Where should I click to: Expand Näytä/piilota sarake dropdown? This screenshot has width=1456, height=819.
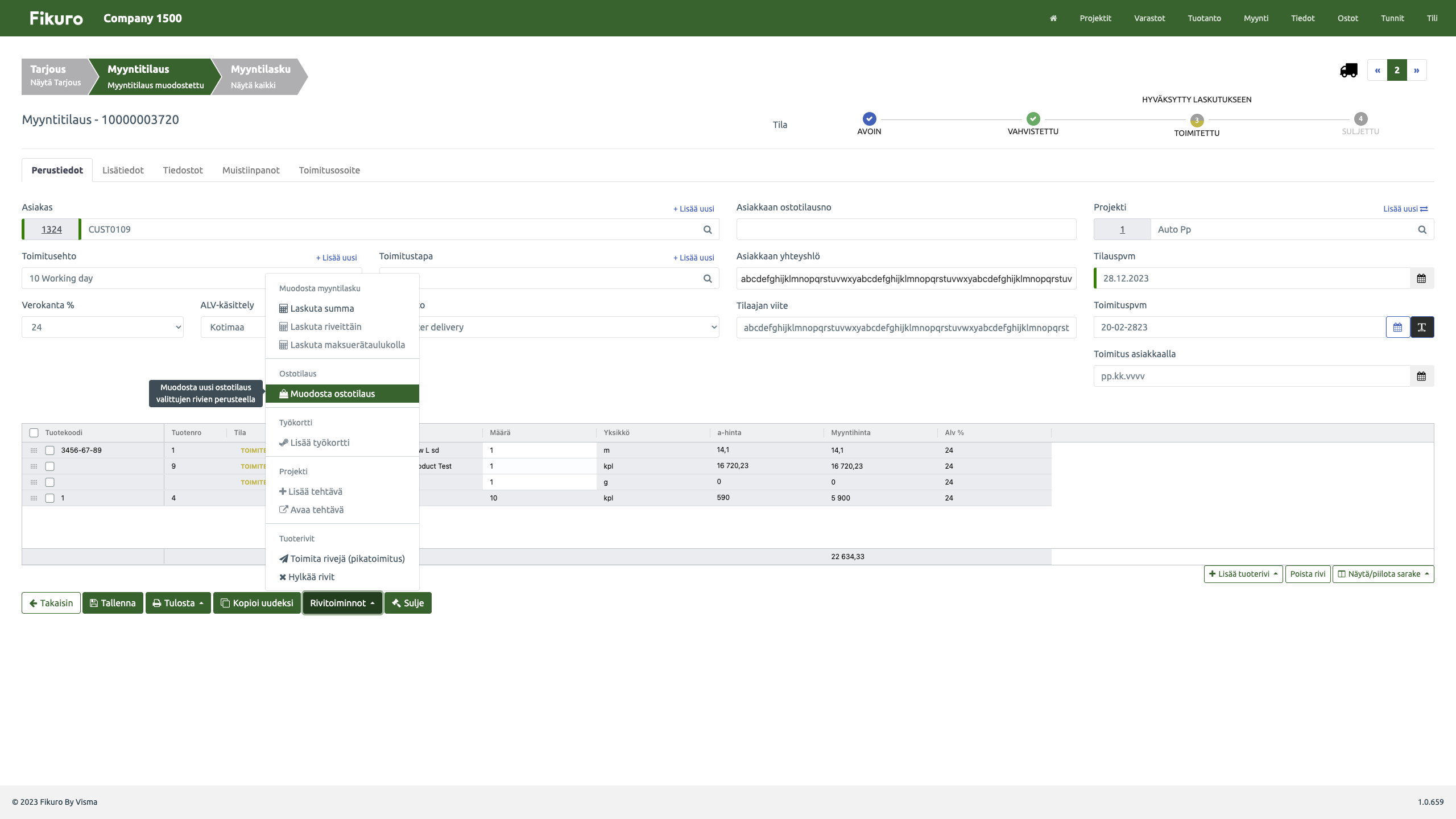[x=1383, y=574]
